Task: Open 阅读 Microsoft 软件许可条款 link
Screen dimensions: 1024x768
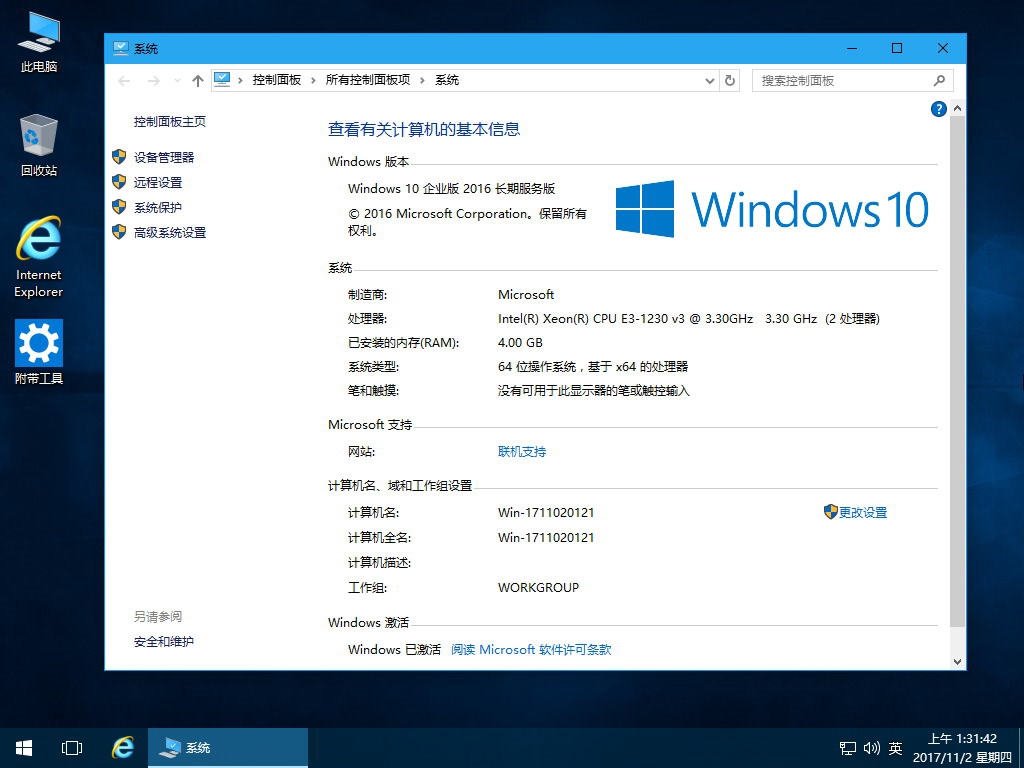Action: point(531,650)
